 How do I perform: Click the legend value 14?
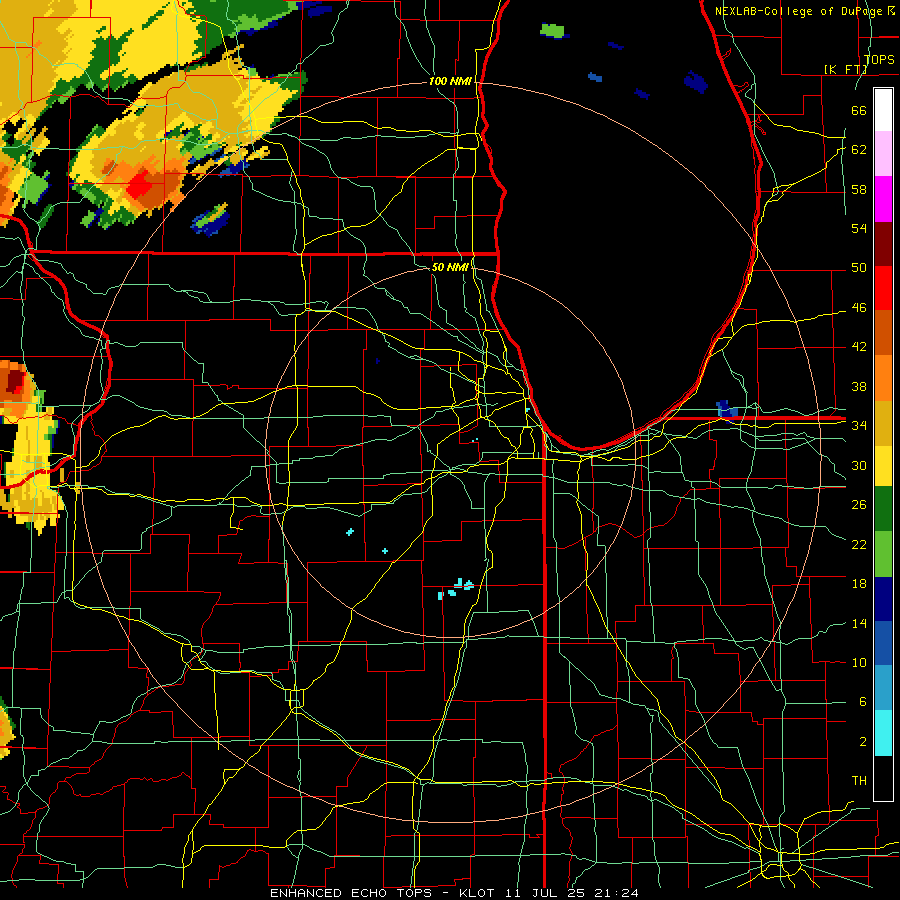click(859, 623)
